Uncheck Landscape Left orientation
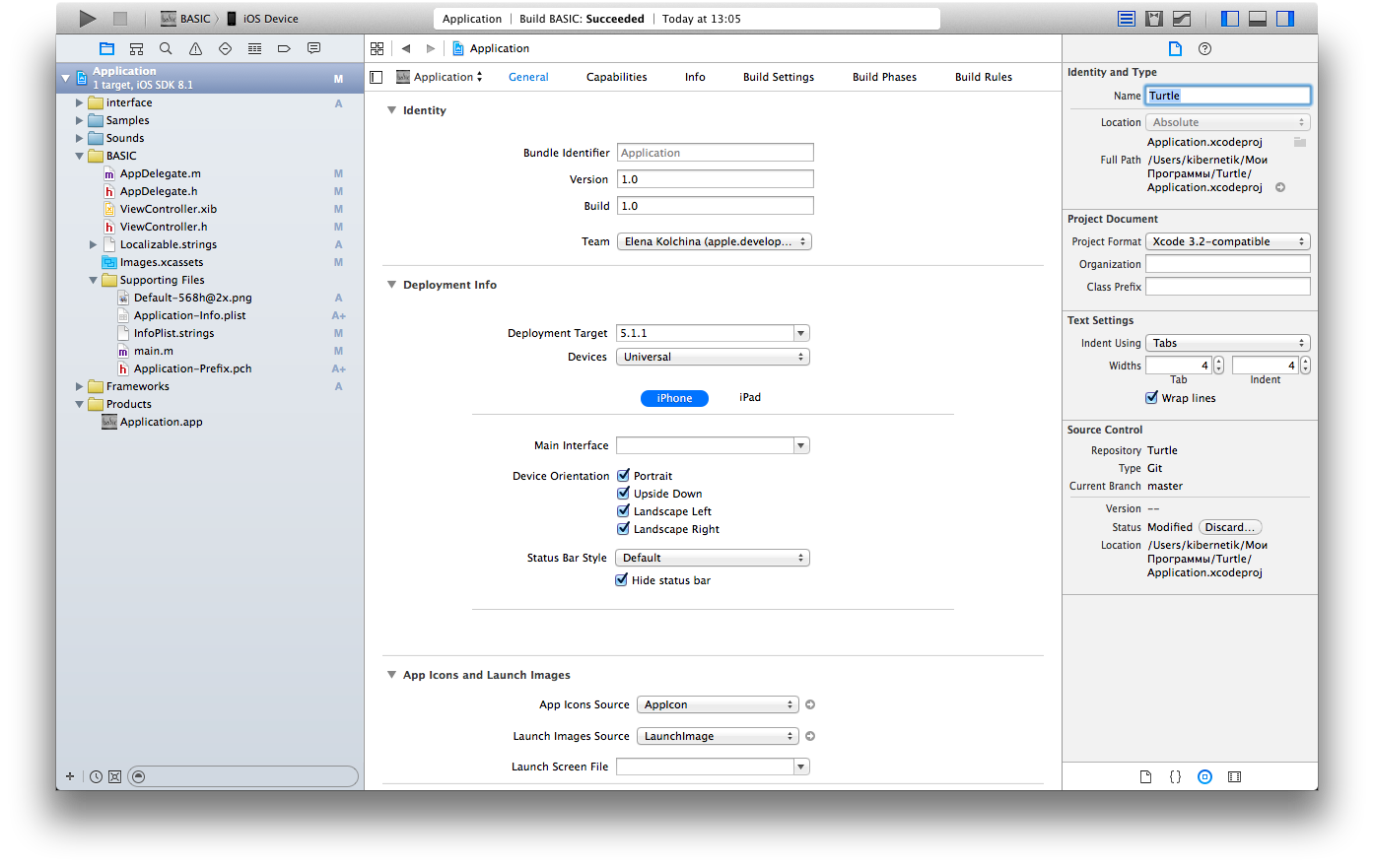 tap(623, 510)
